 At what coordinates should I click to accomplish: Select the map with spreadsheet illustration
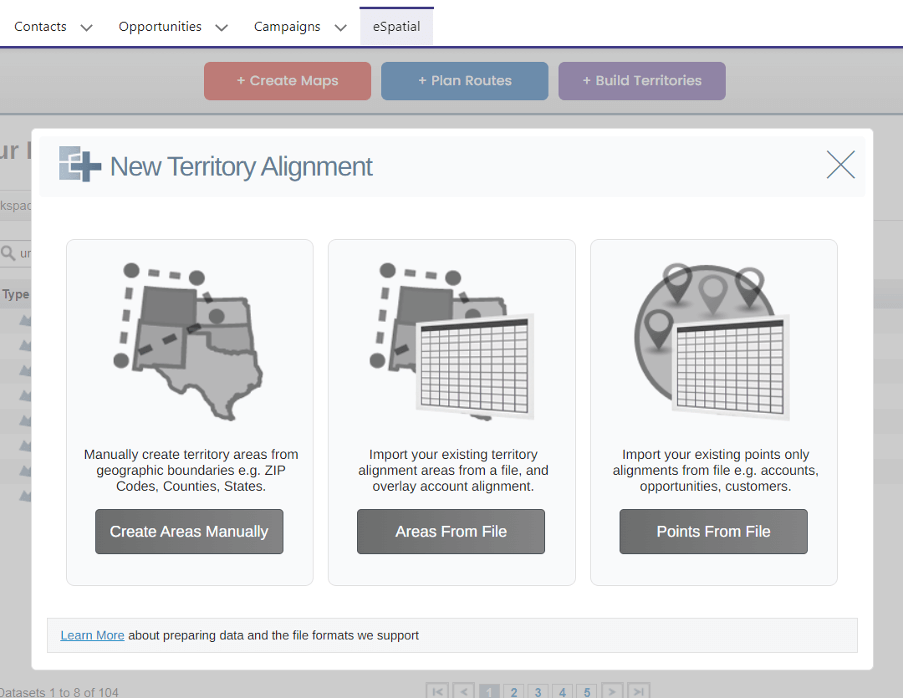point(451,341)
